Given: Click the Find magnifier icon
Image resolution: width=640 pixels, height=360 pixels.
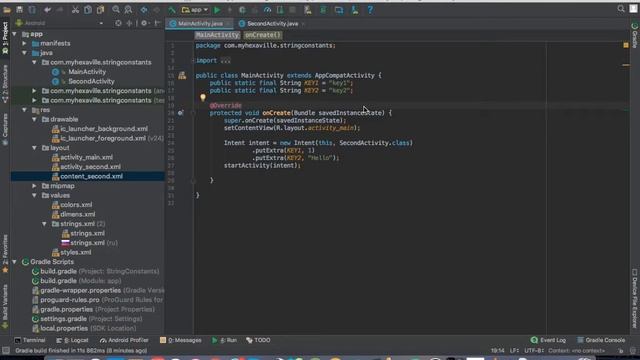Looking at the screenshot, I should (x=116, y=9).
